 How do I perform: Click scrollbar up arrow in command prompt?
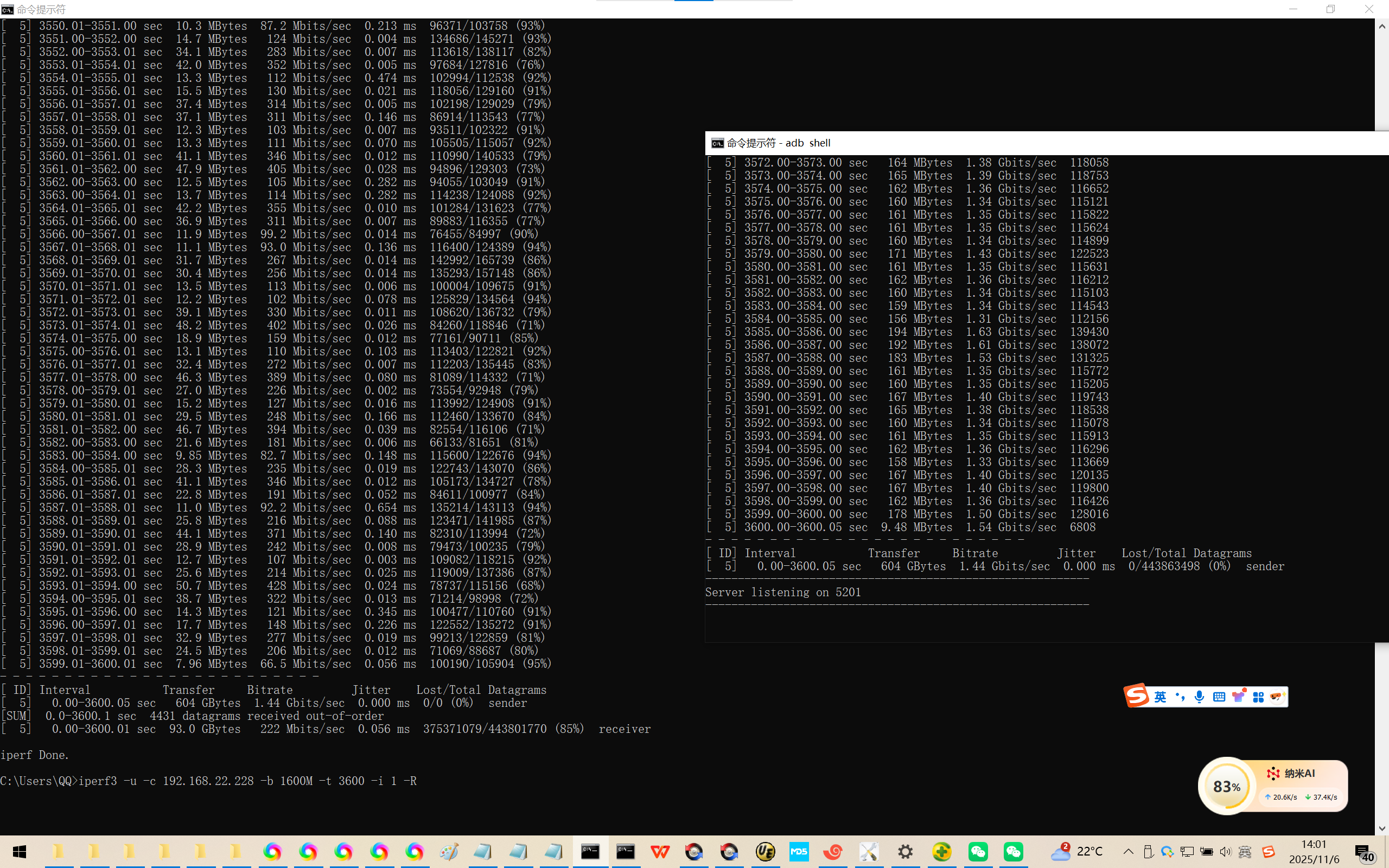pos(1381,27)
